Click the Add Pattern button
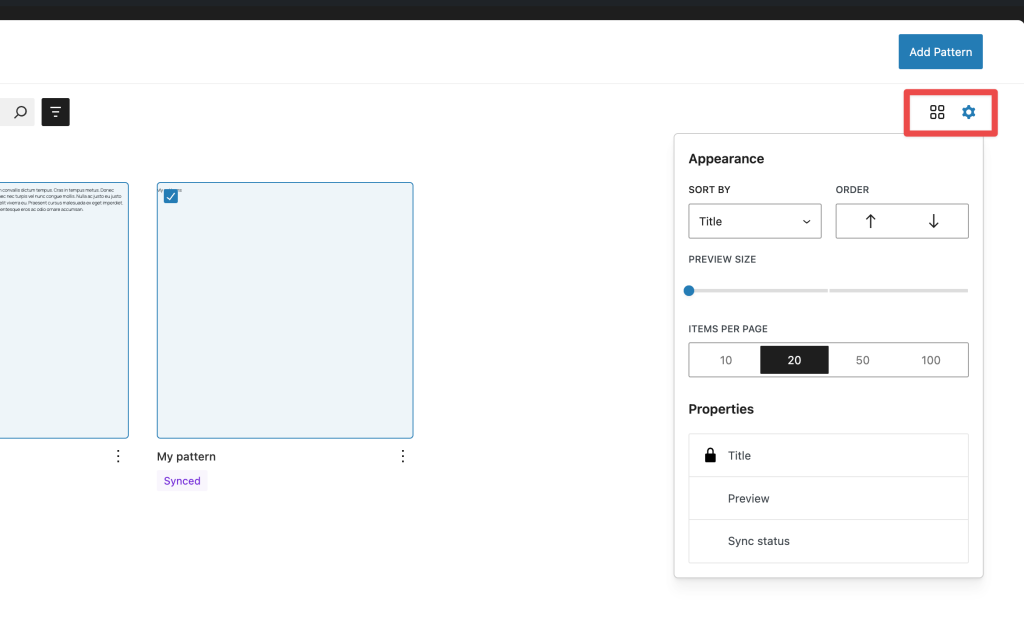Image resolution: width=1024 pixels, height=640 pixels. point(940,51)
